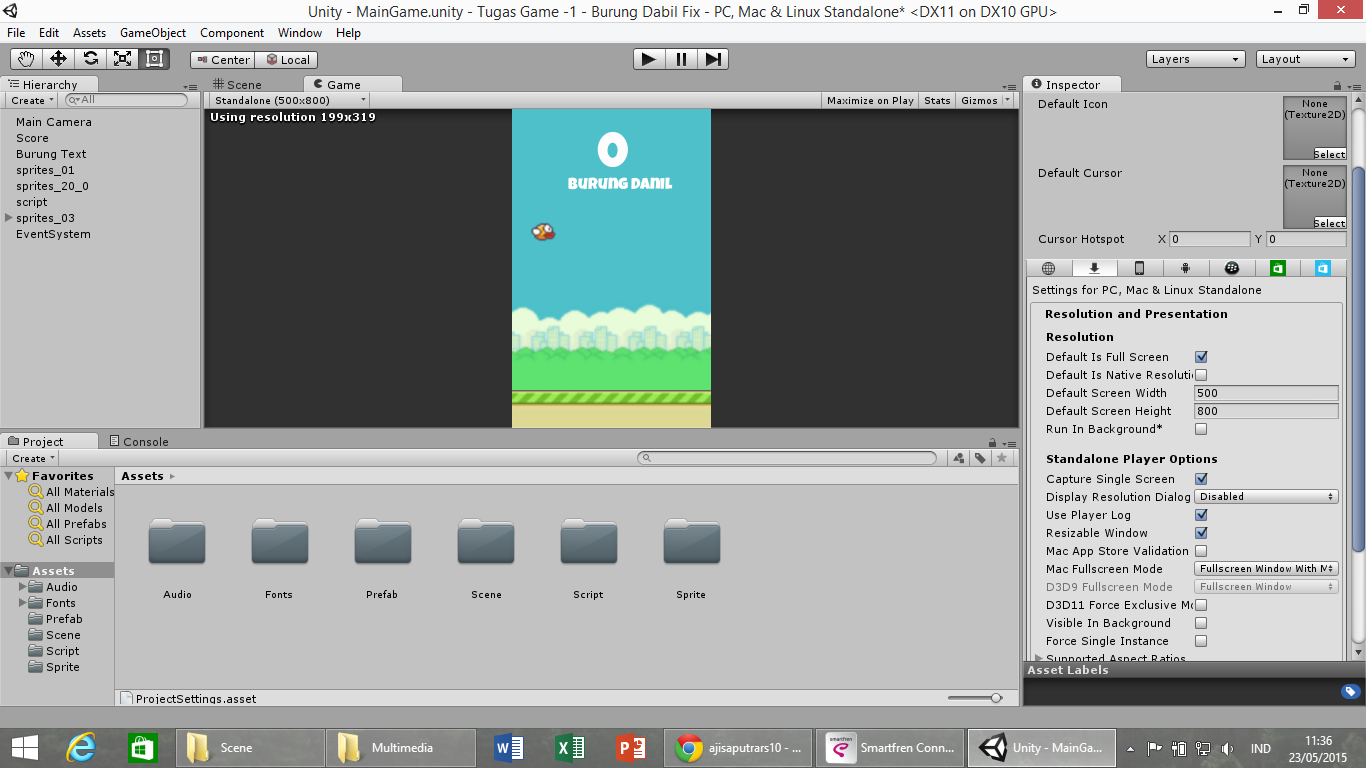Open the Hierarchy Create dropdown

33,100
